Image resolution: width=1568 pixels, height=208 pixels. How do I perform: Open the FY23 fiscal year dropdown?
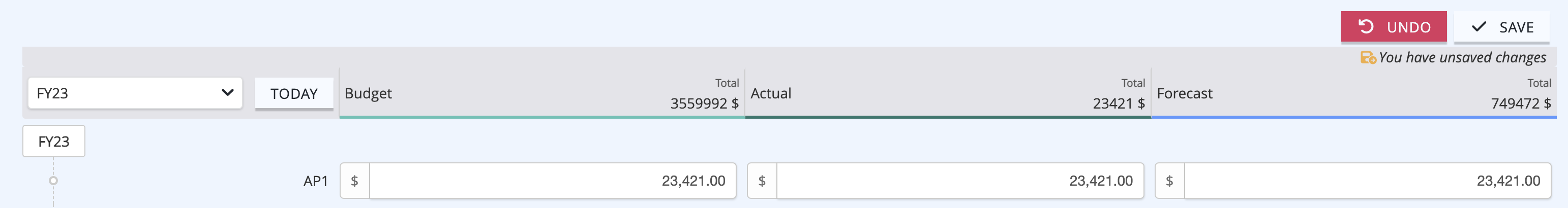coord(135,93)
